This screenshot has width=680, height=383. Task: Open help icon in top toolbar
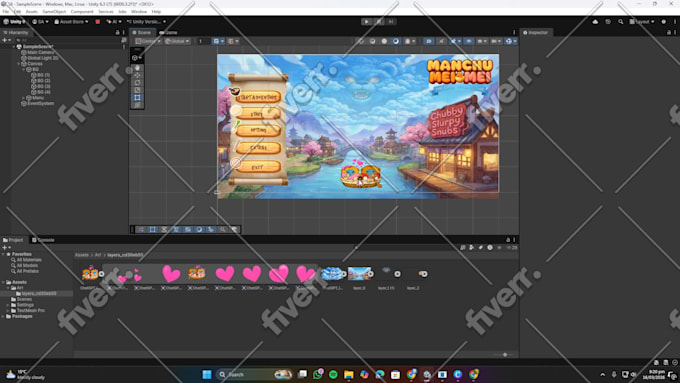click(664, 22)
